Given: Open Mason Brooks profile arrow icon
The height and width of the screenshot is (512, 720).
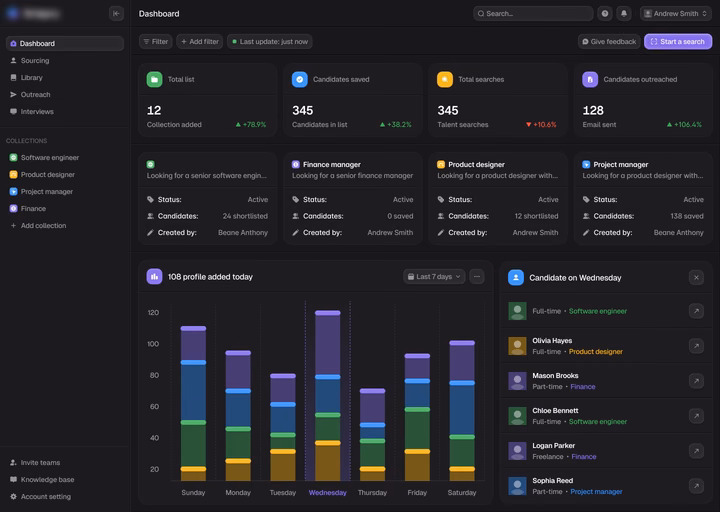Looking at the screenshot, I should pyautogui.click(x=696, y=381).
